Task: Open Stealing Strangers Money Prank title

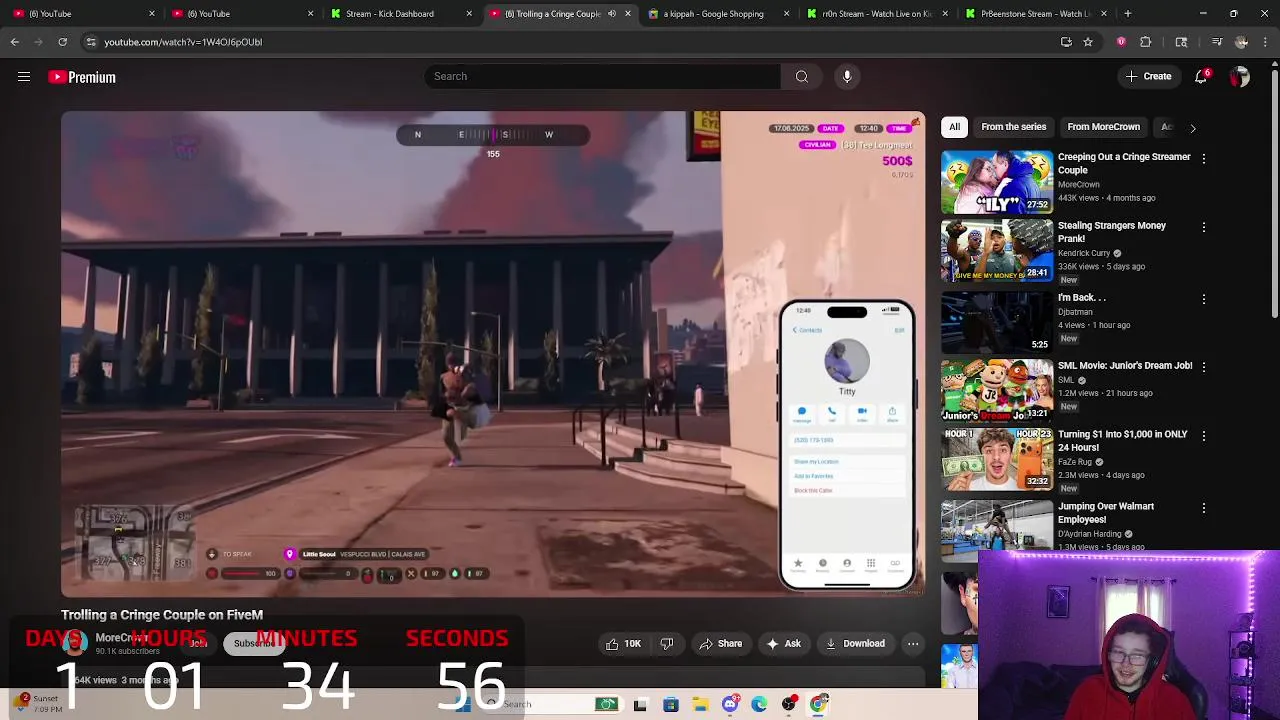Action: 1112,232
